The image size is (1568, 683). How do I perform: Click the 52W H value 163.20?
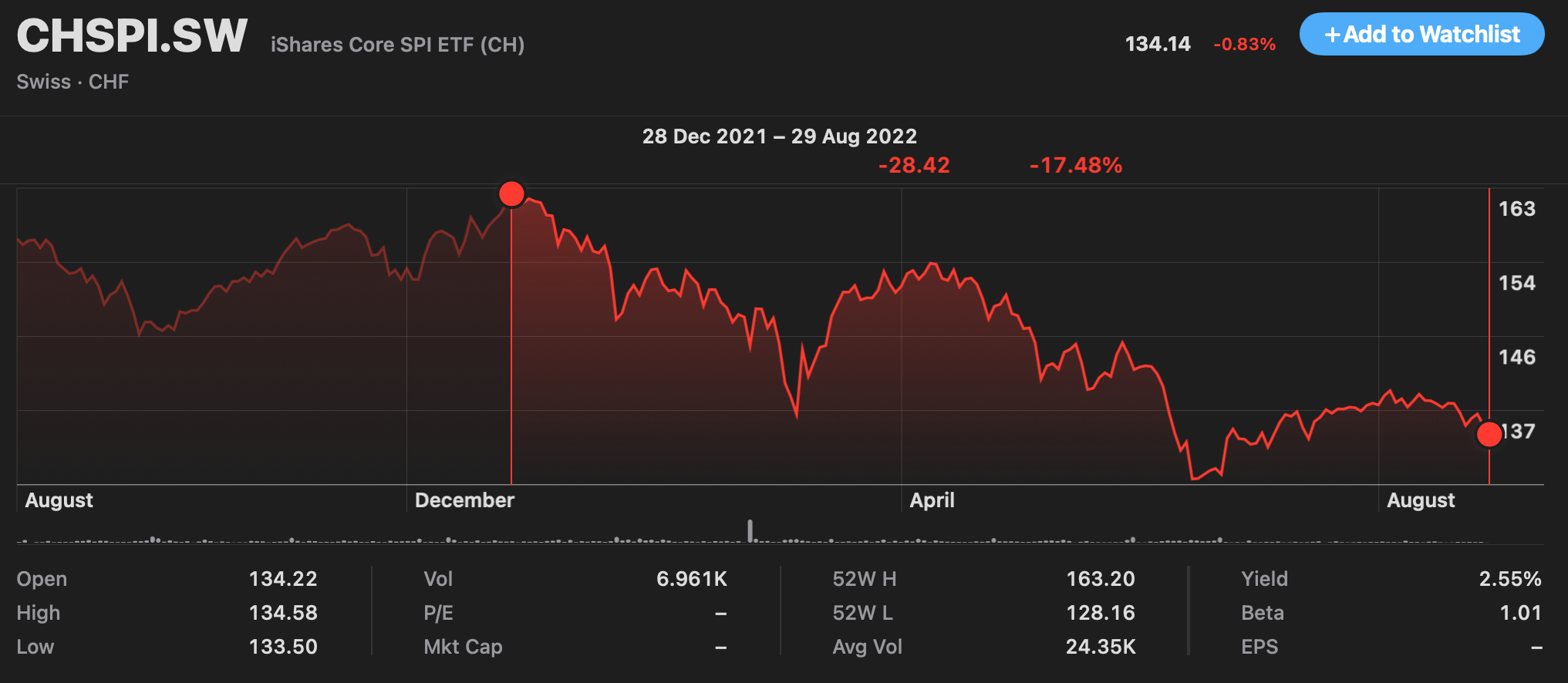point(1100,579)
